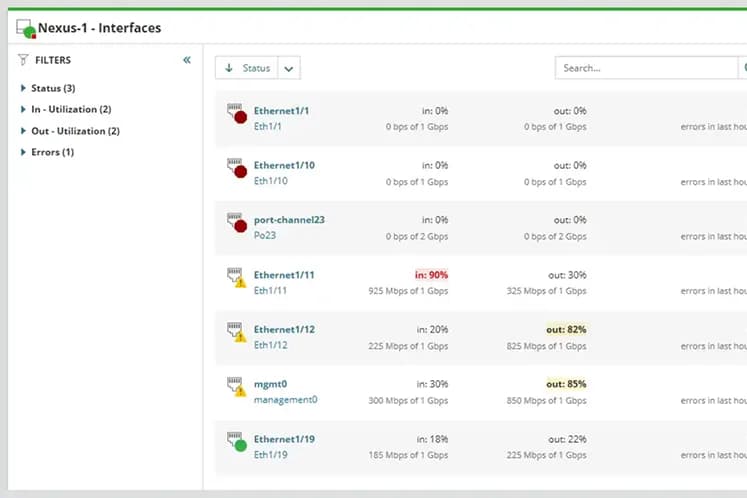Click the Eth1/1 alias text
The width and height of the screenshot is (747, 498).
tap(268, 126)
